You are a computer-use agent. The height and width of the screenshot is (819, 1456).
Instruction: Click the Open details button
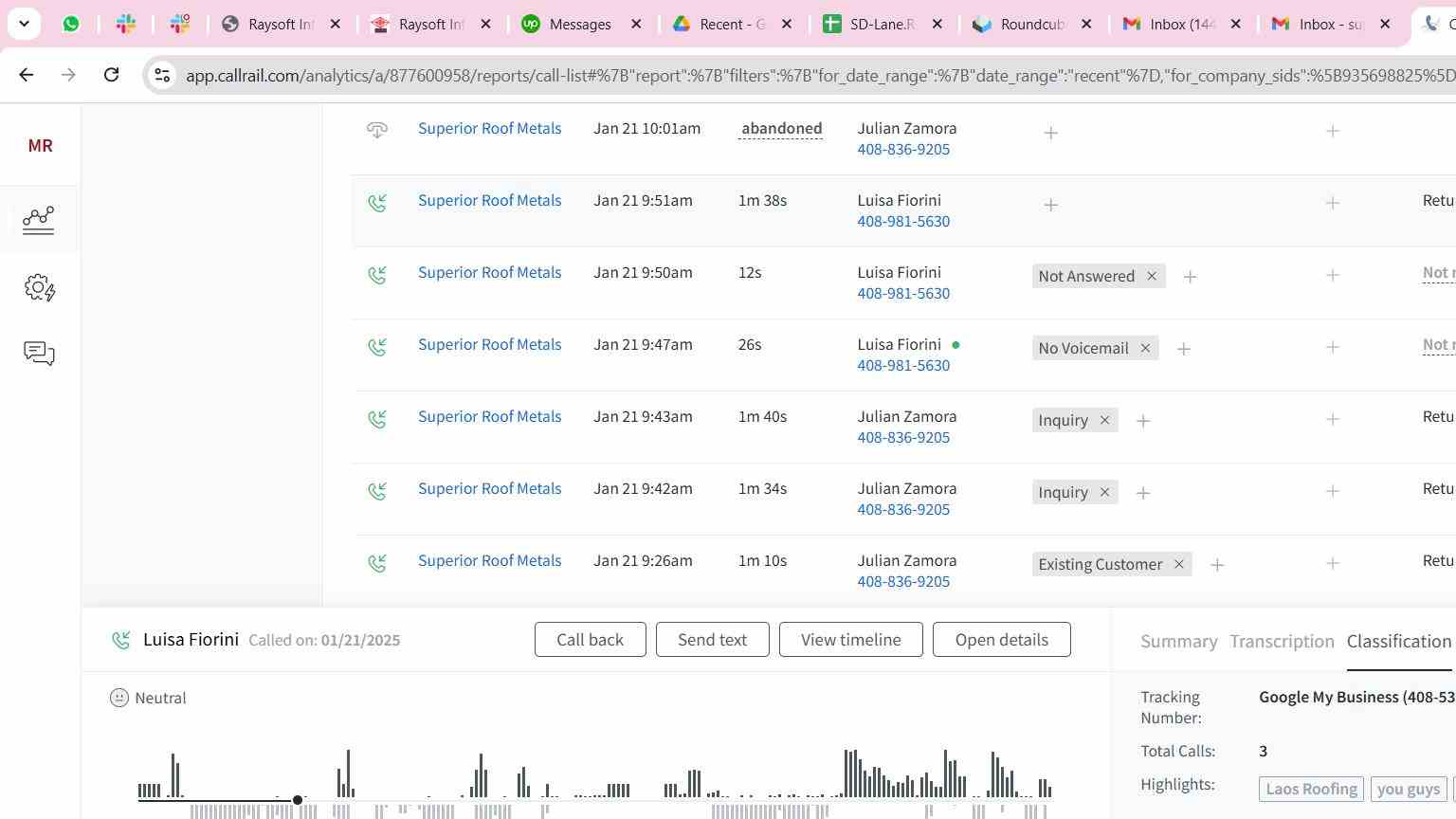tap(1002, 640)
